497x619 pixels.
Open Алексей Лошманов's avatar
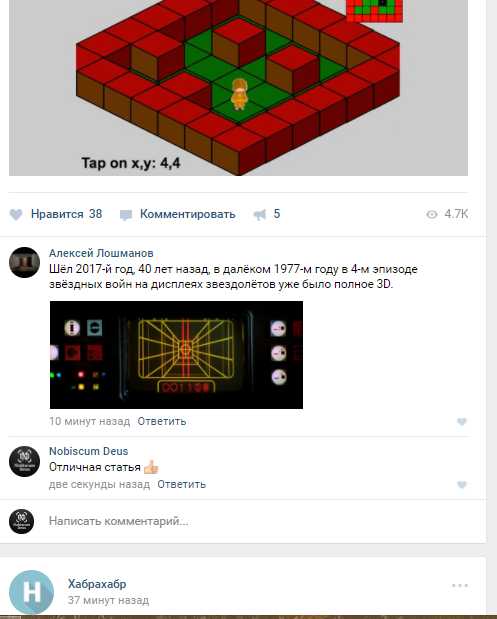pos(24,263)
